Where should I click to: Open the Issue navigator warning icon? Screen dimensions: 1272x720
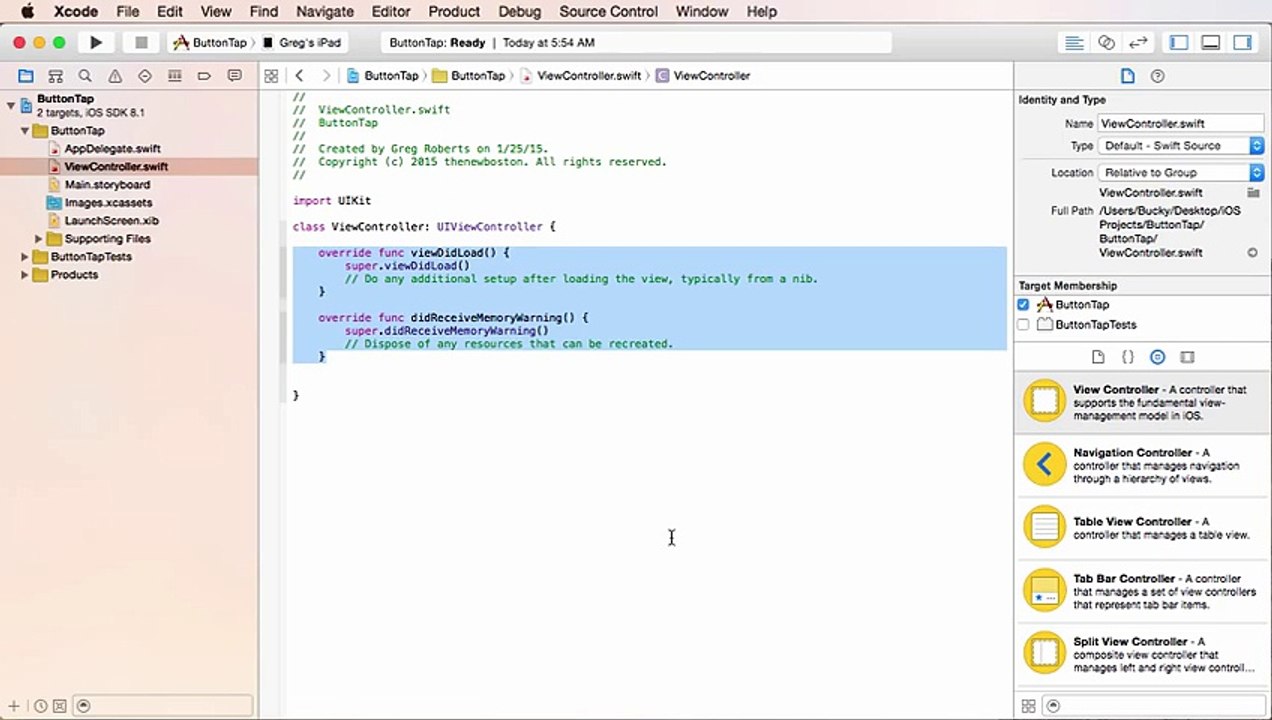[115, 76]
